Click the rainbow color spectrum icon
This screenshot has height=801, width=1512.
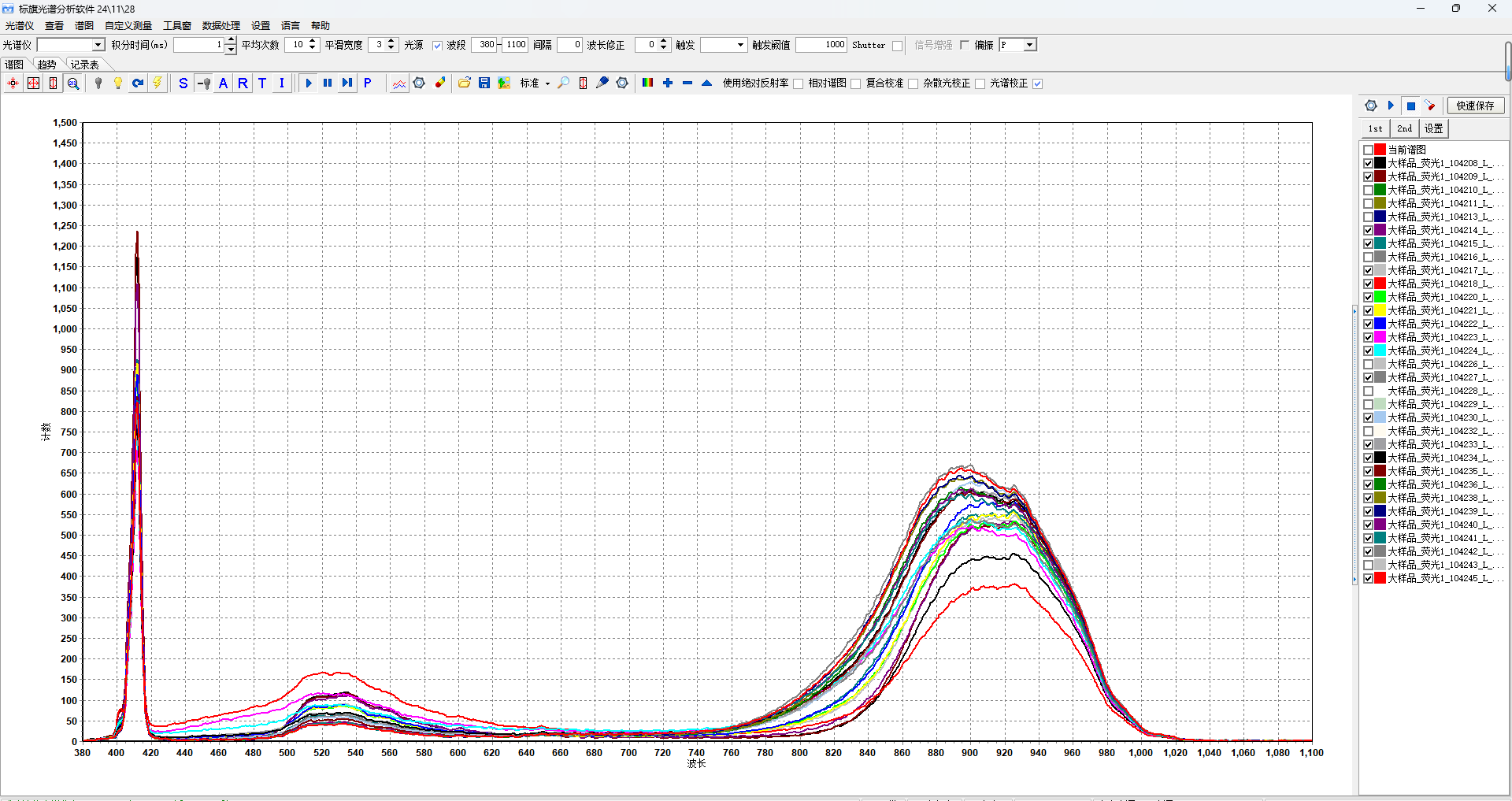point(648,83)
